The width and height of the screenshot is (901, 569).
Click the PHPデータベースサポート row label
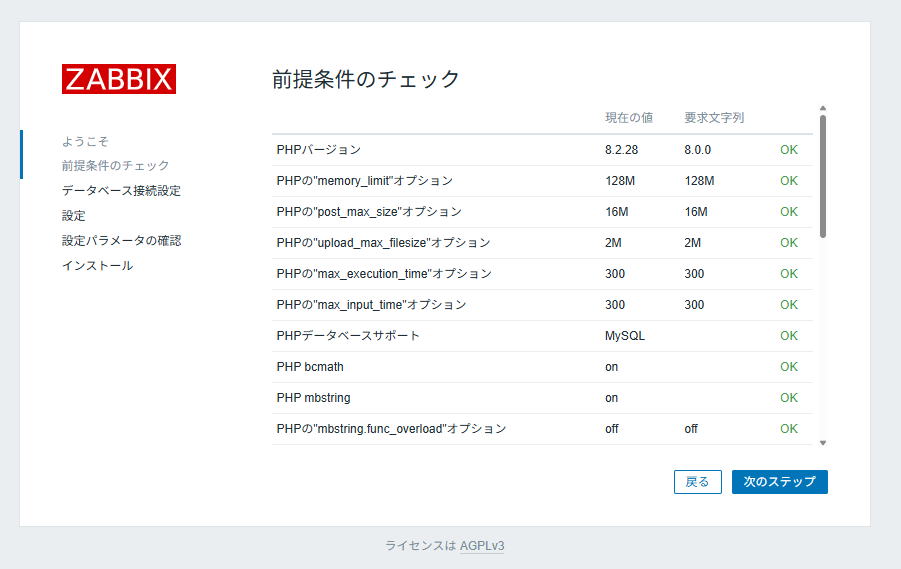(x=348, y=336)
